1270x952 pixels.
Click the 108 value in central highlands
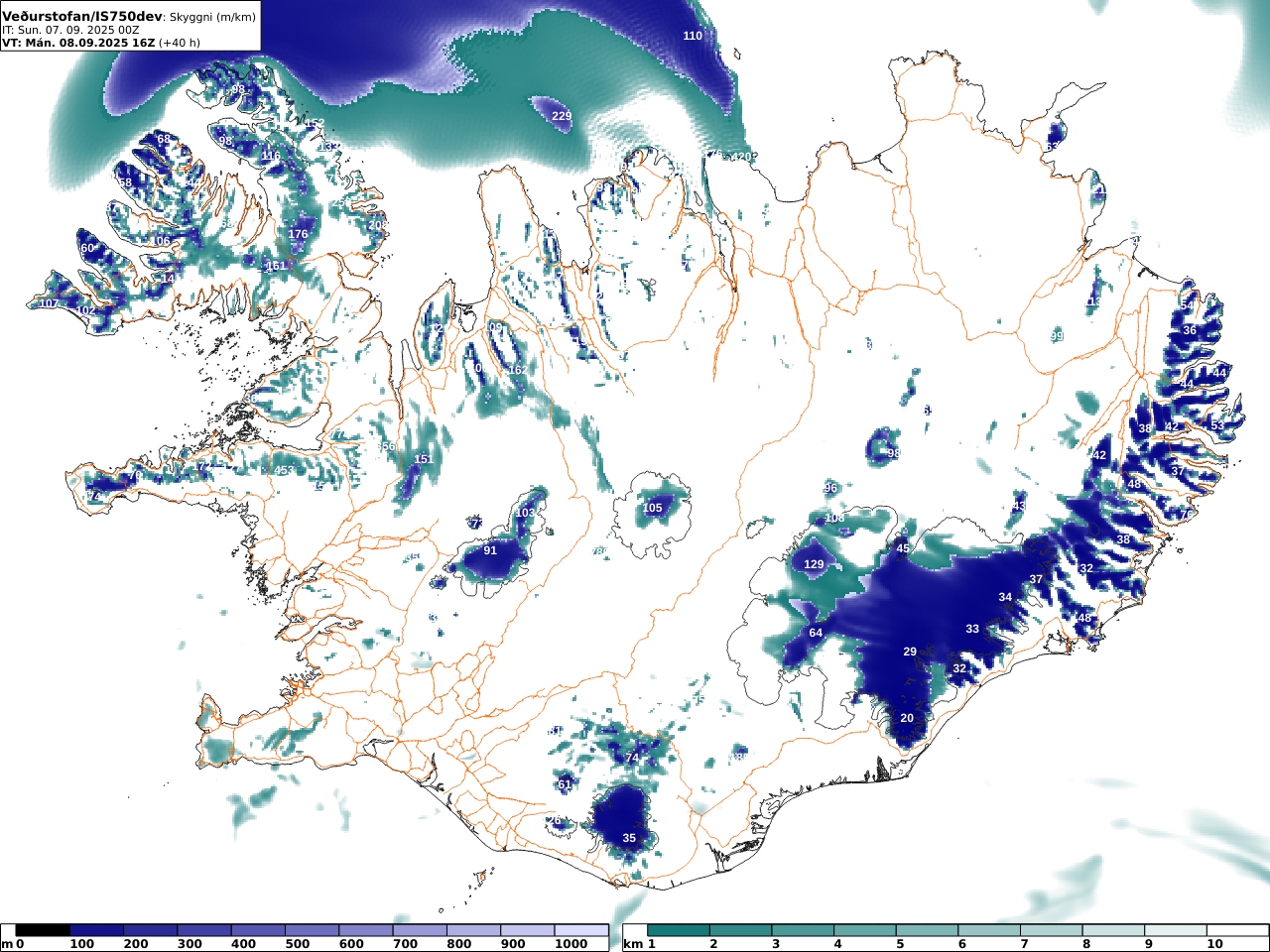pos(835,518)
